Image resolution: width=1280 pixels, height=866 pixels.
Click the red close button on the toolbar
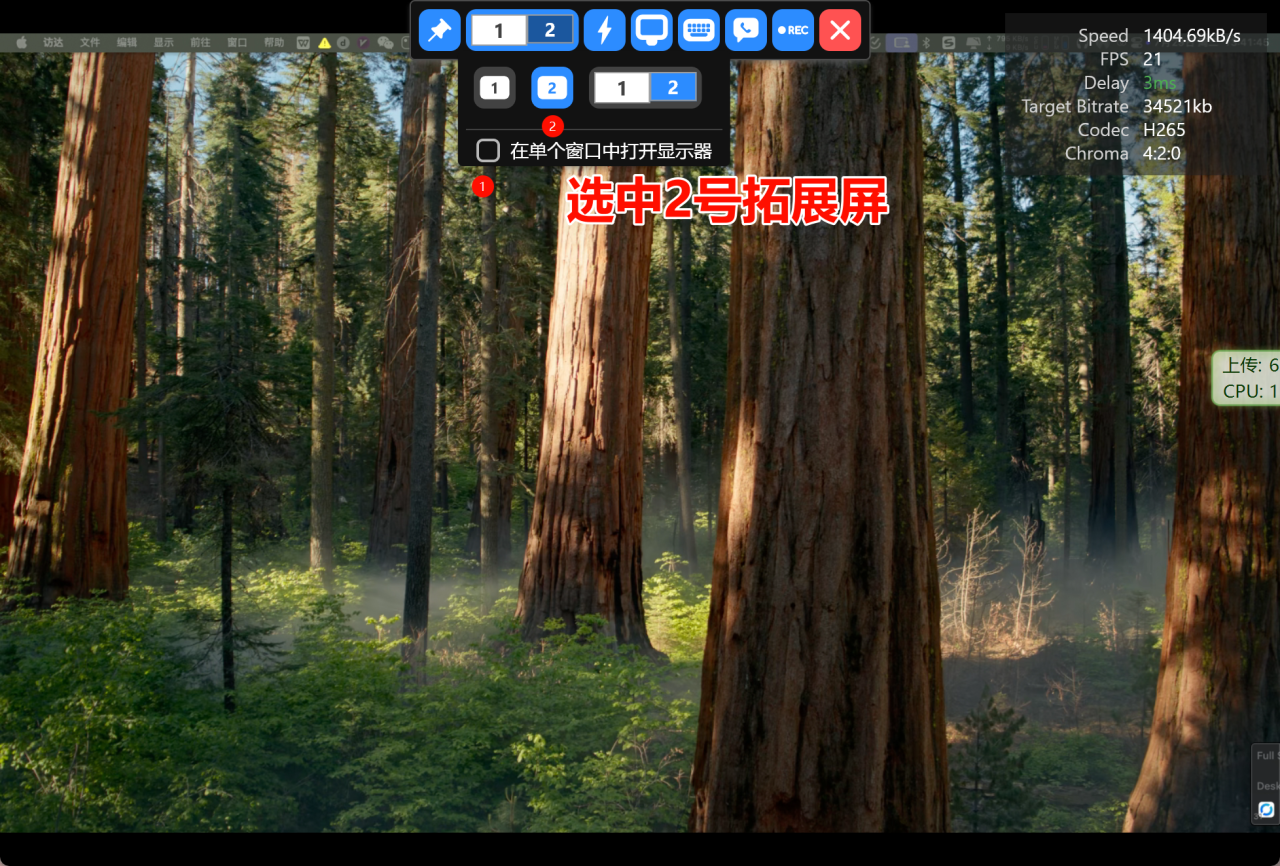point(840,30)
